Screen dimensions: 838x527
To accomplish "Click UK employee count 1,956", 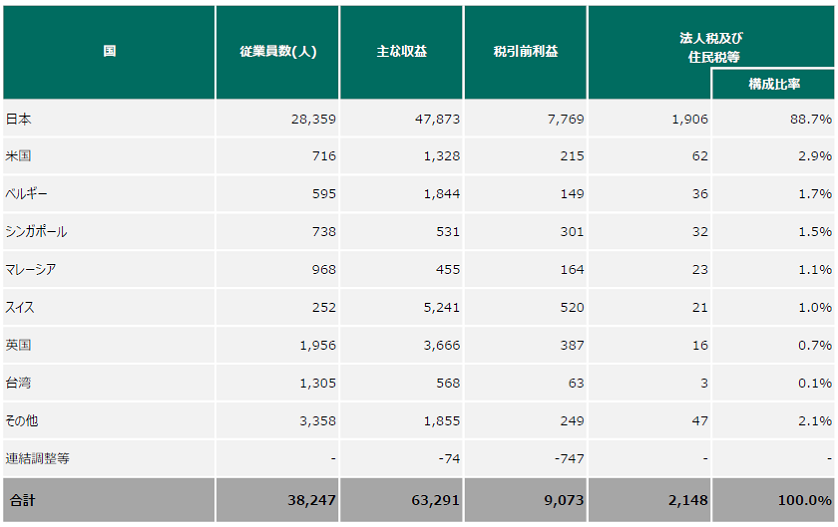I will coord(317,345).
